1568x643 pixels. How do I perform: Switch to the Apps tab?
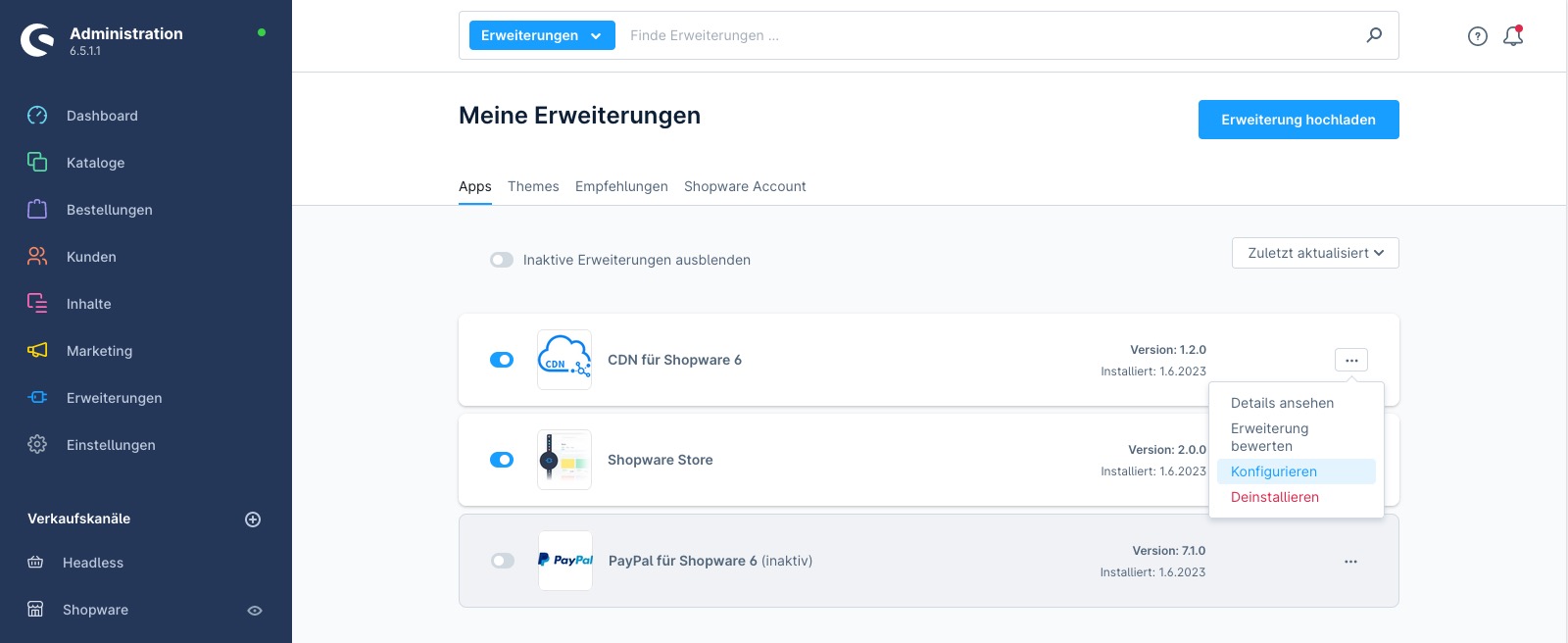[475, 186]
